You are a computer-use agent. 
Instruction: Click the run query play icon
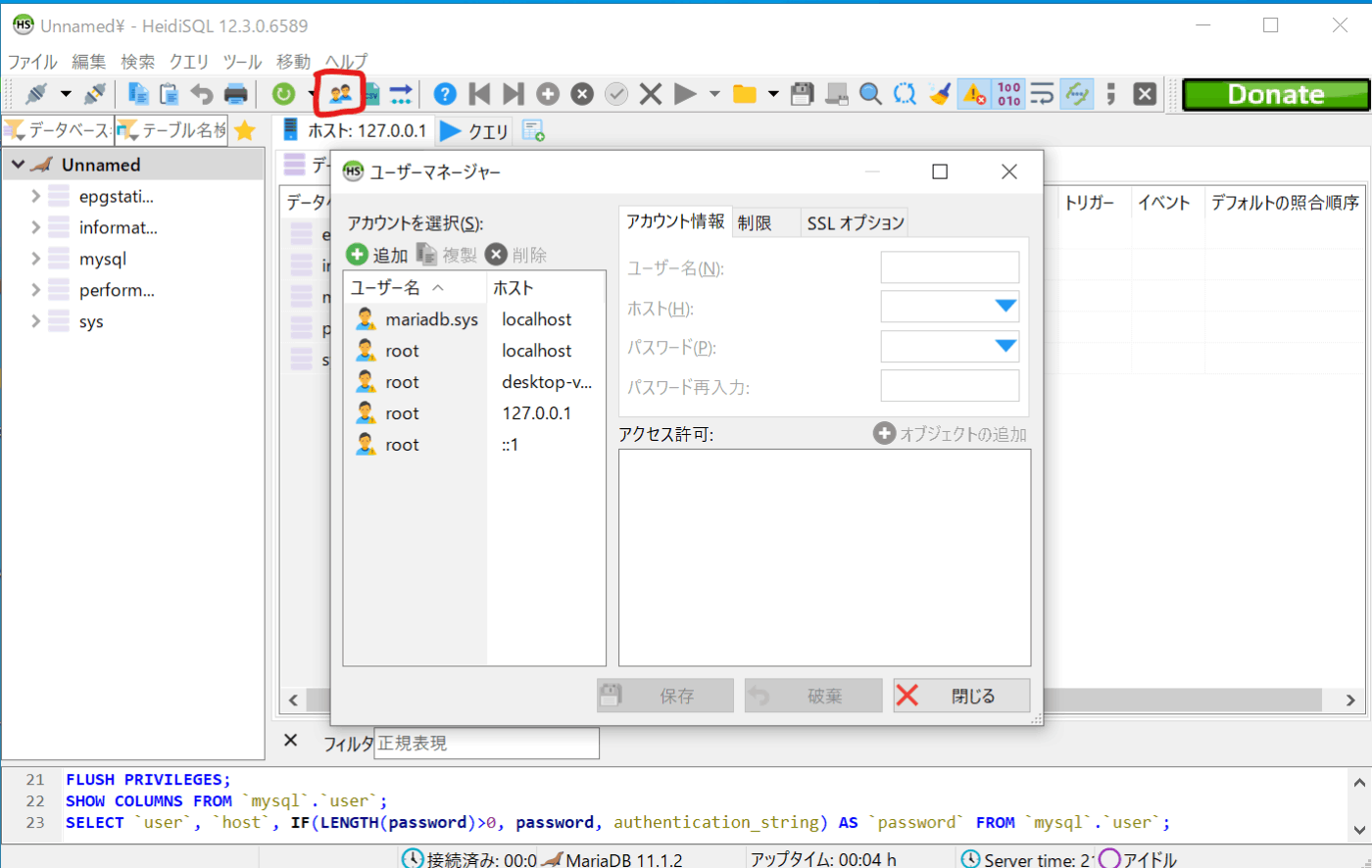[x=685, y=94]
